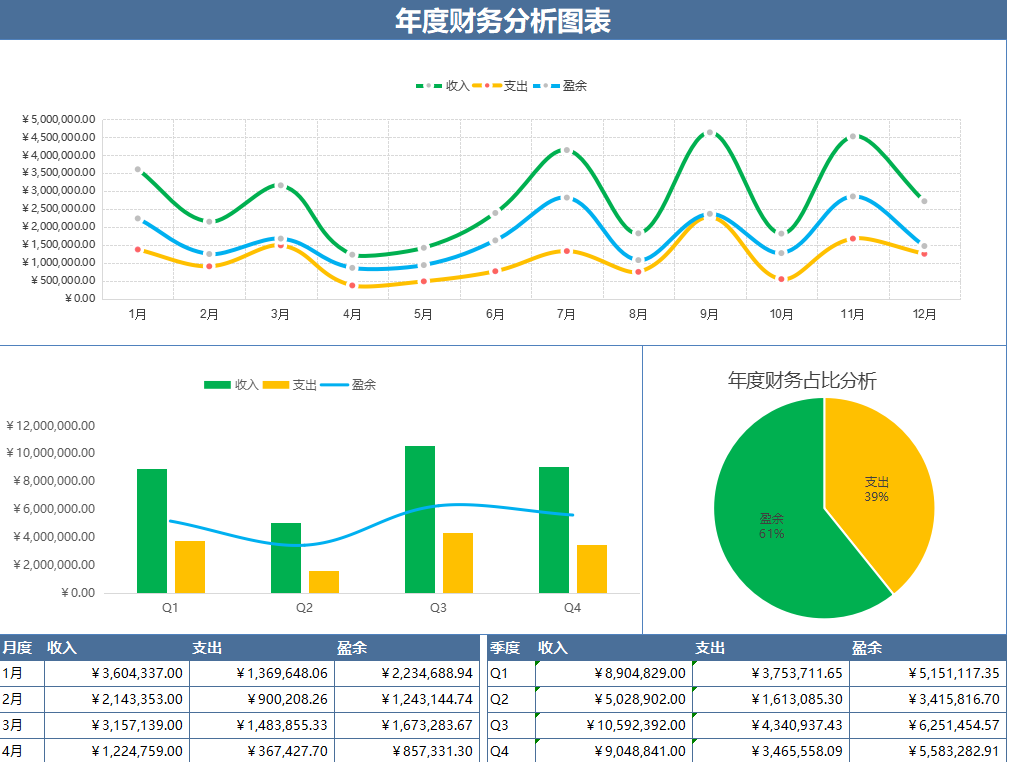Select cell ¥3,604,337.00
This screenshot has width=1010, height=762.
click(x=117, y=674)
